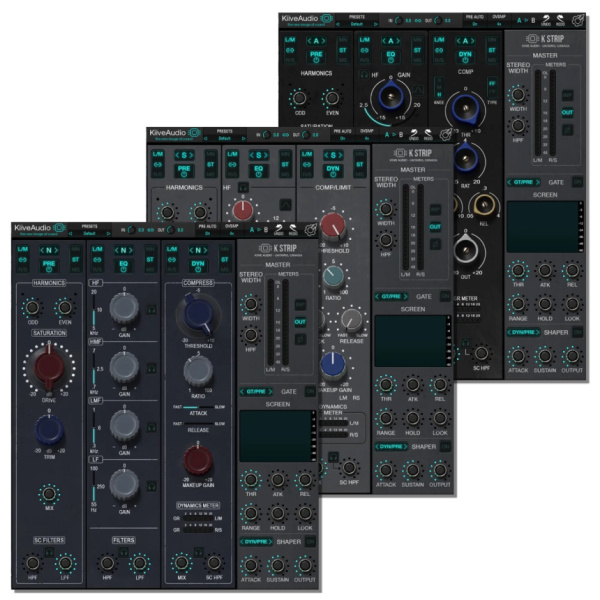
Task: Solo HMF band with headphone icon, front window
Action: coord(152,368)
